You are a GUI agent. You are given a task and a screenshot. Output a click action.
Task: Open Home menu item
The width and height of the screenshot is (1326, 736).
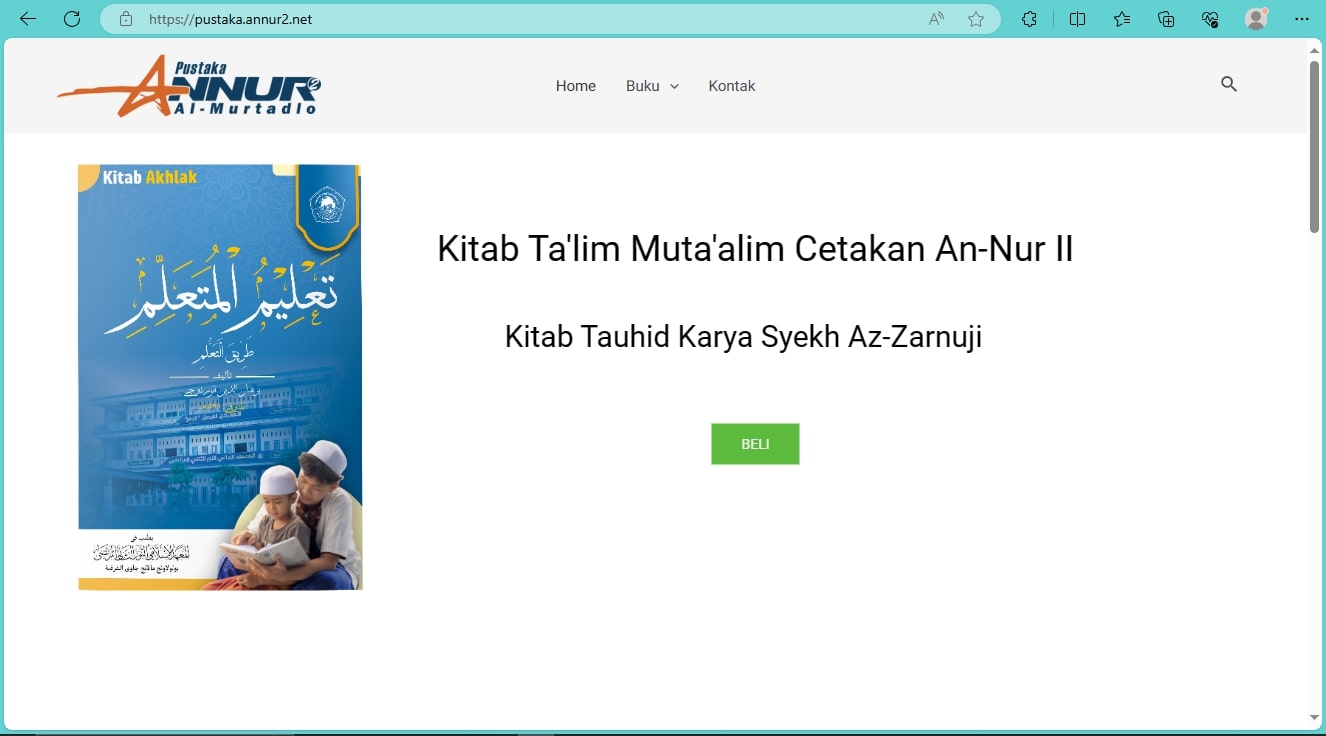[x=576, y=86]
